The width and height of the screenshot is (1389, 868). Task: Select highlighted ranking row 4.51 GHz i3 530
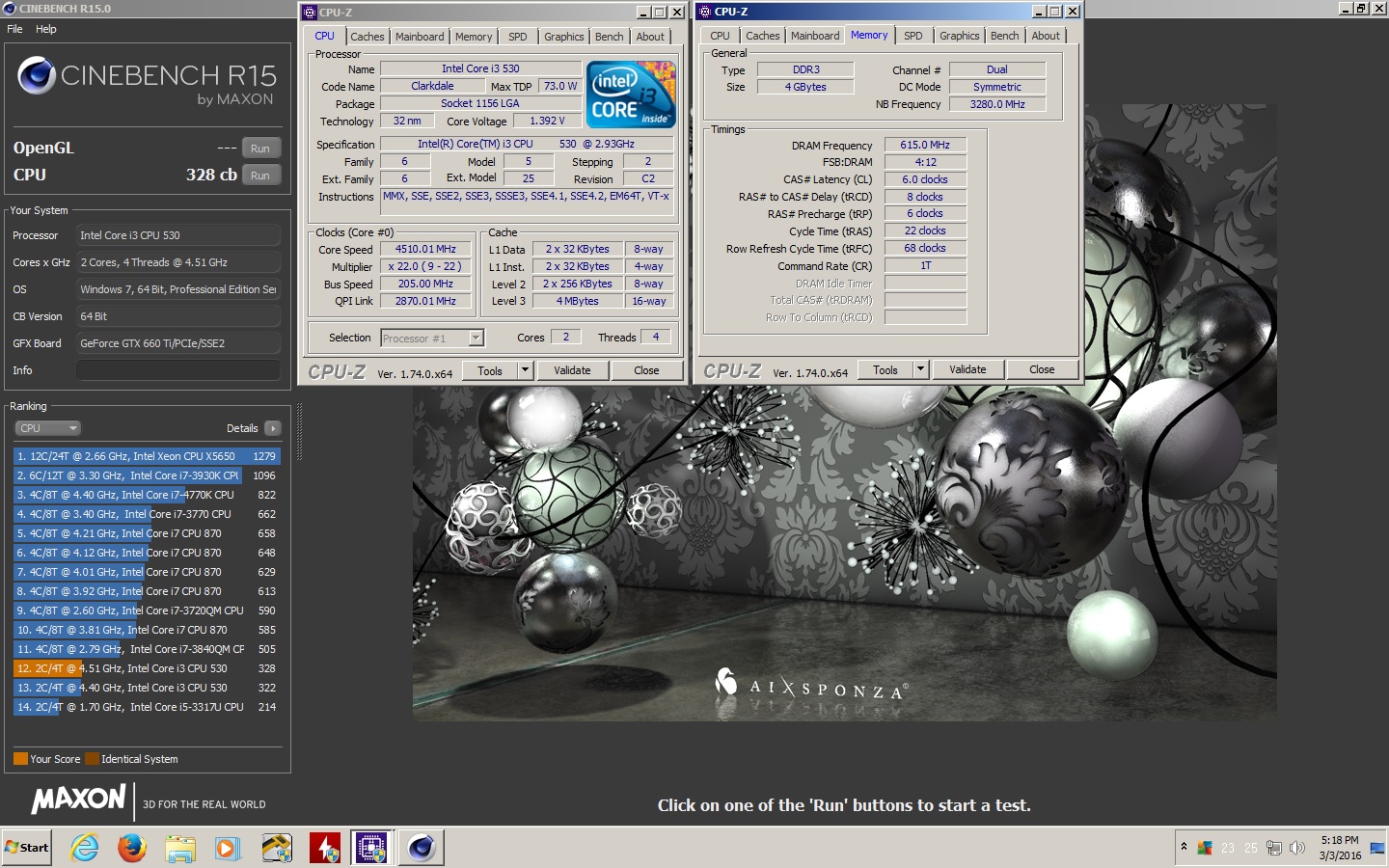coord(147,668)
